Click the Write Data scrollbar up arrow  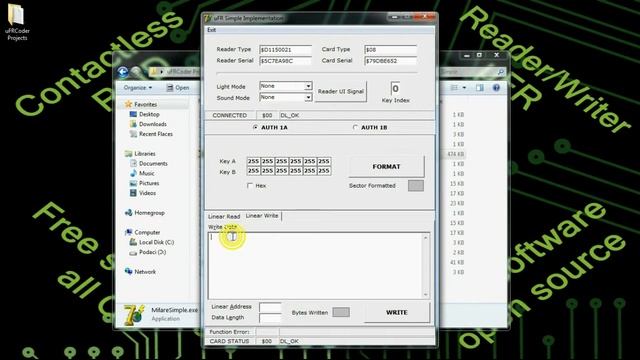click(426, 237)
